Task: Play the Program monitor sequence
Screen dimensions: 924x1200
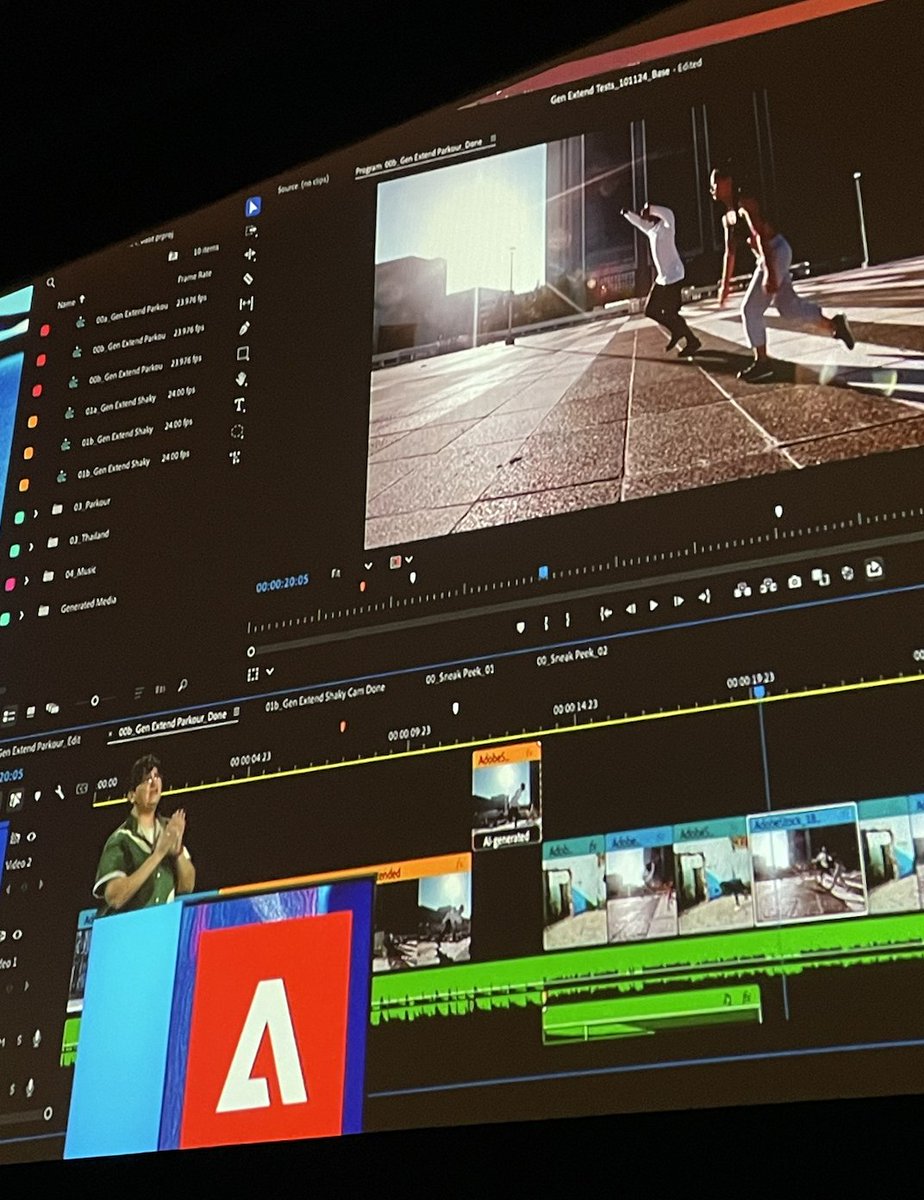Action: point(654,604)
